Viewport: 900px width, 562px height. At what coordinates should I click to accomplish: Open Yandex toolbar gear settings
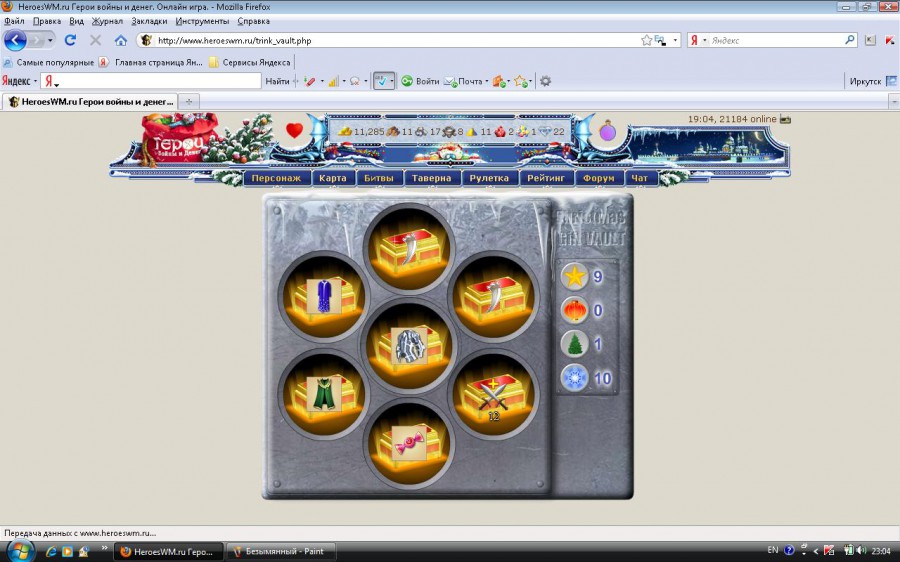[x=545, y=82]
